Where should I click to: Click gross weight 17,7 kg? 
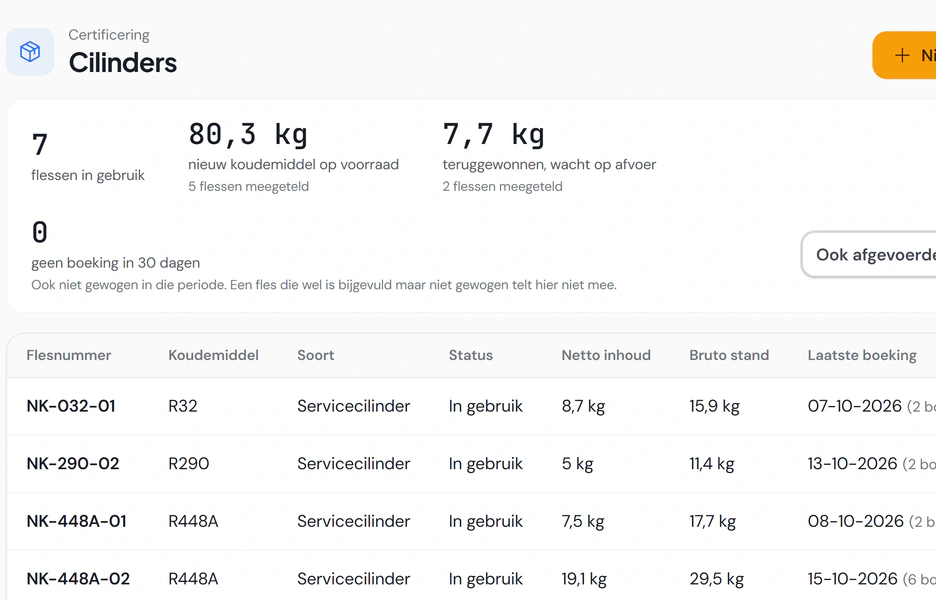tap(713, 522)
